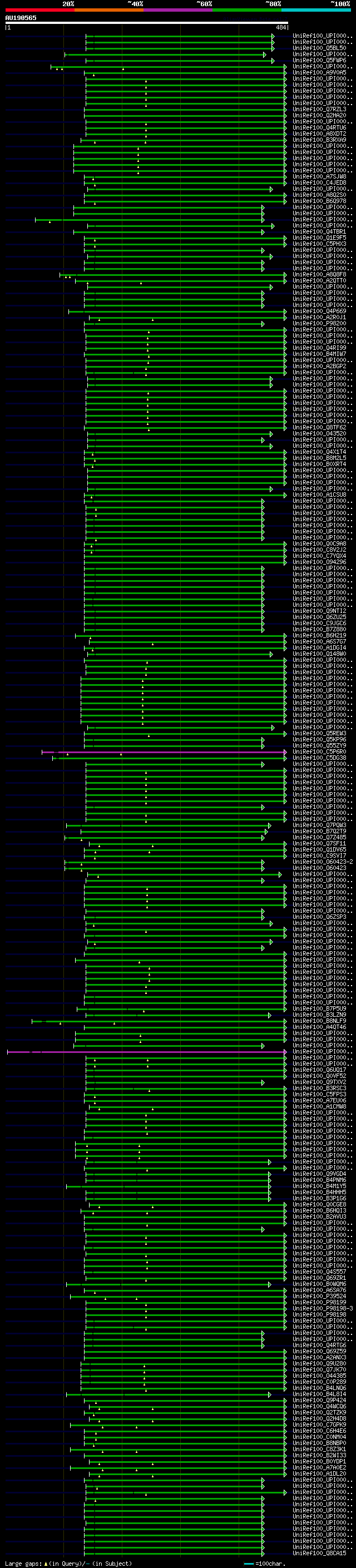
Task: Select label UniRef100_Q5REW3
Action: 319,733
